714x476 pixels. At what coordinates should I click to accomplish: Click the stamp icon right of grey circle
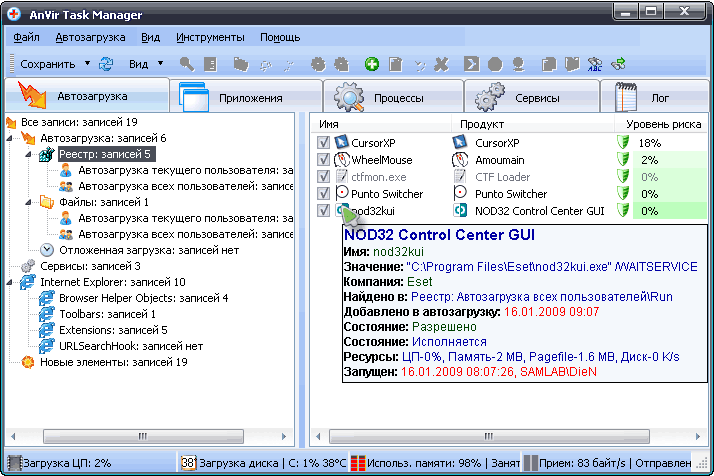(518, 64)
